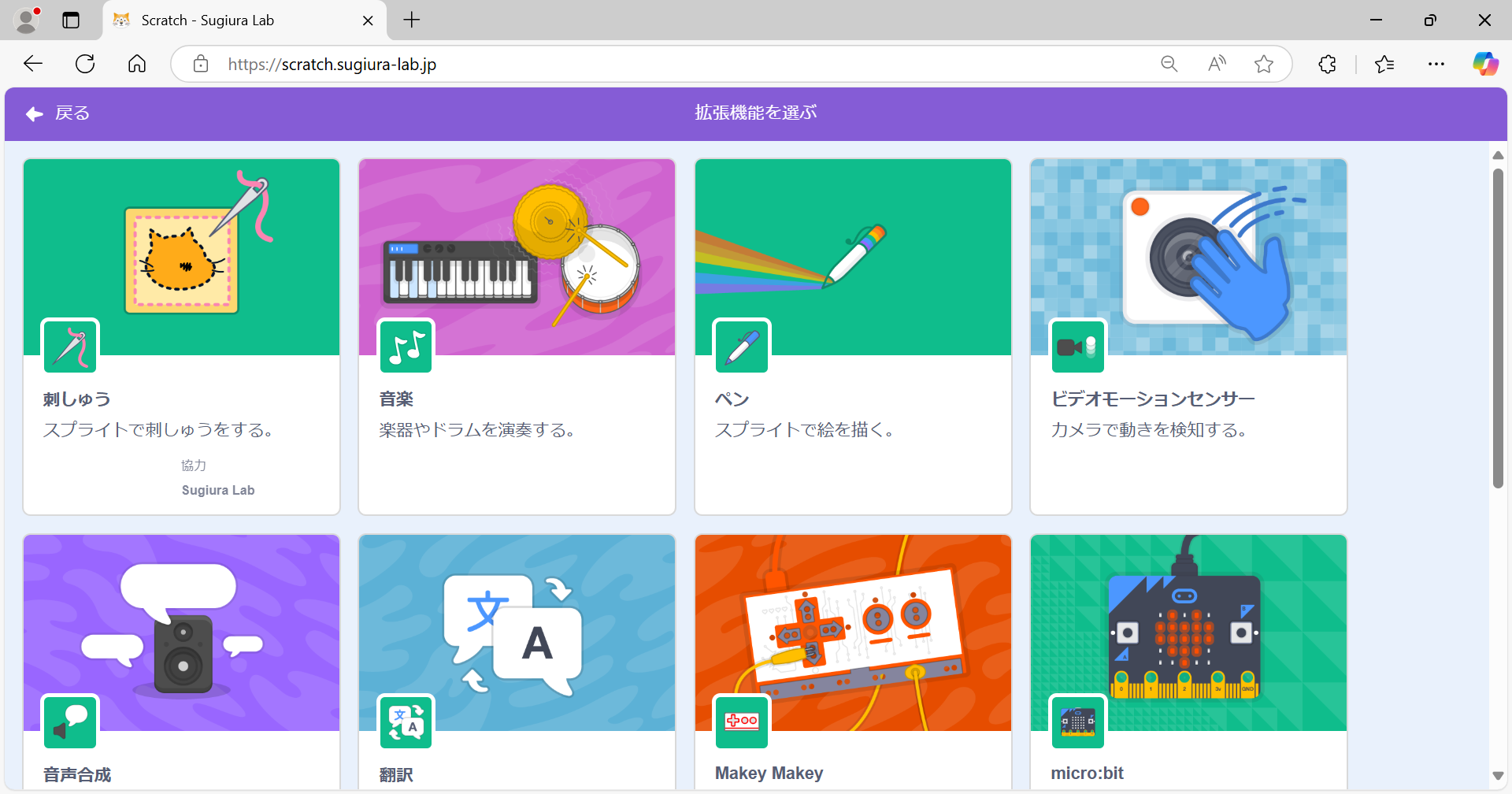
Task: Click the ペン title text
Action: (732, 399)
